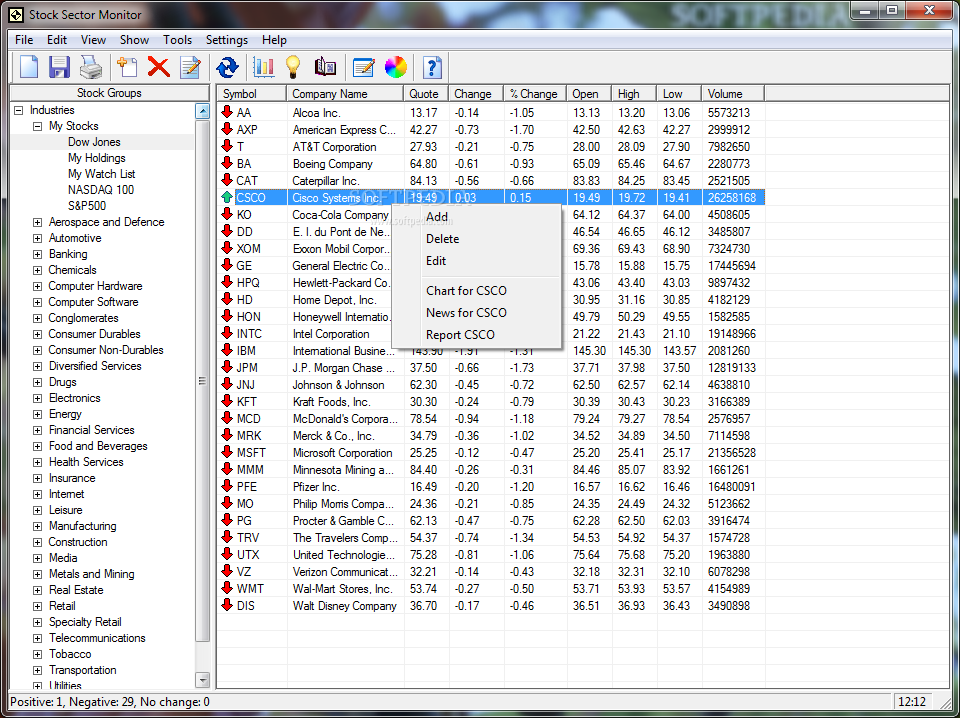This screenshot has width=960, height=718.
Task: Click the bar chart toolbar icon
Action: (x=263, y=67)
